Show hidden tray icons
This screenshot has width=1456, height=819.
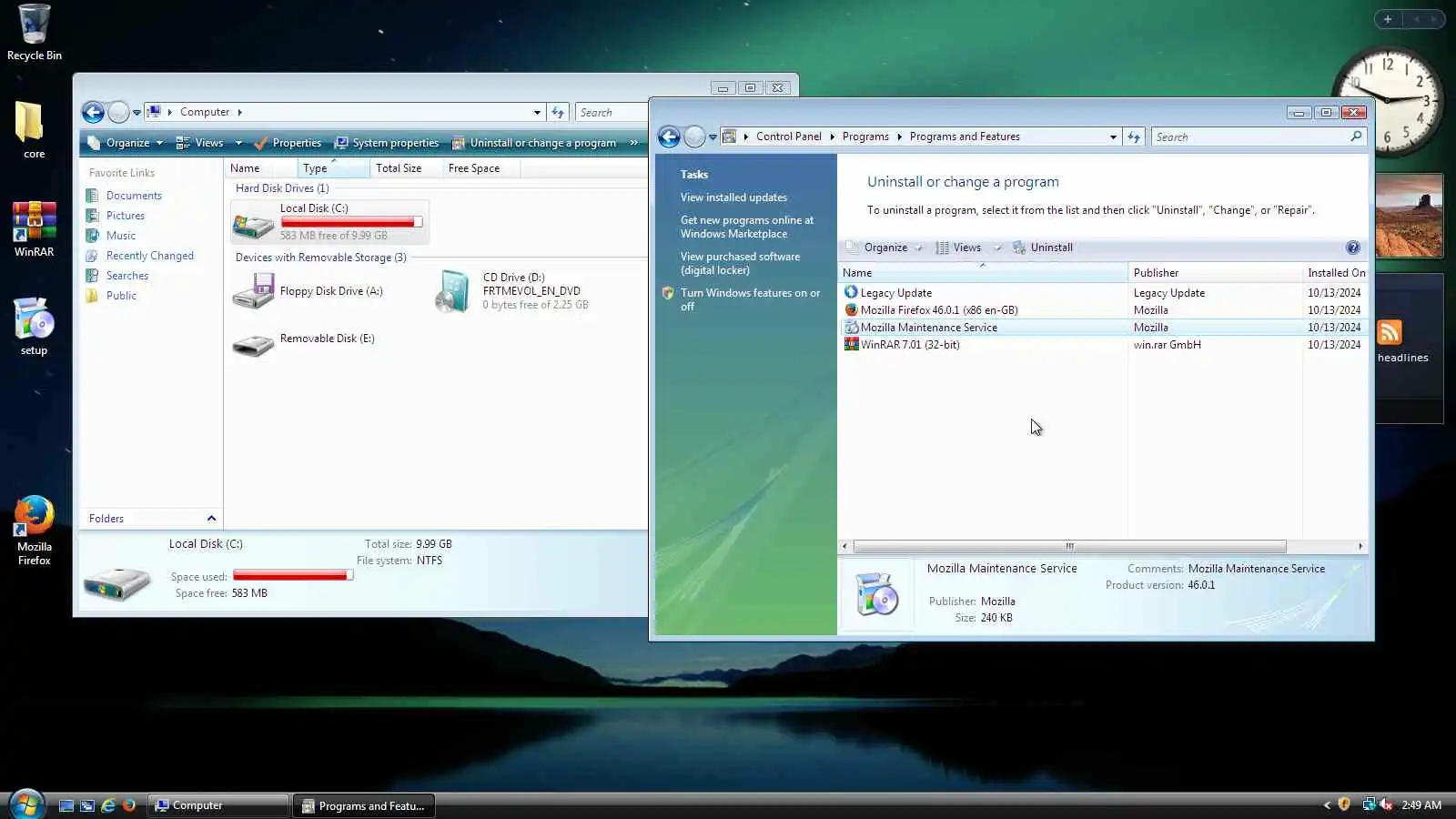click(x=1326, y=804)
